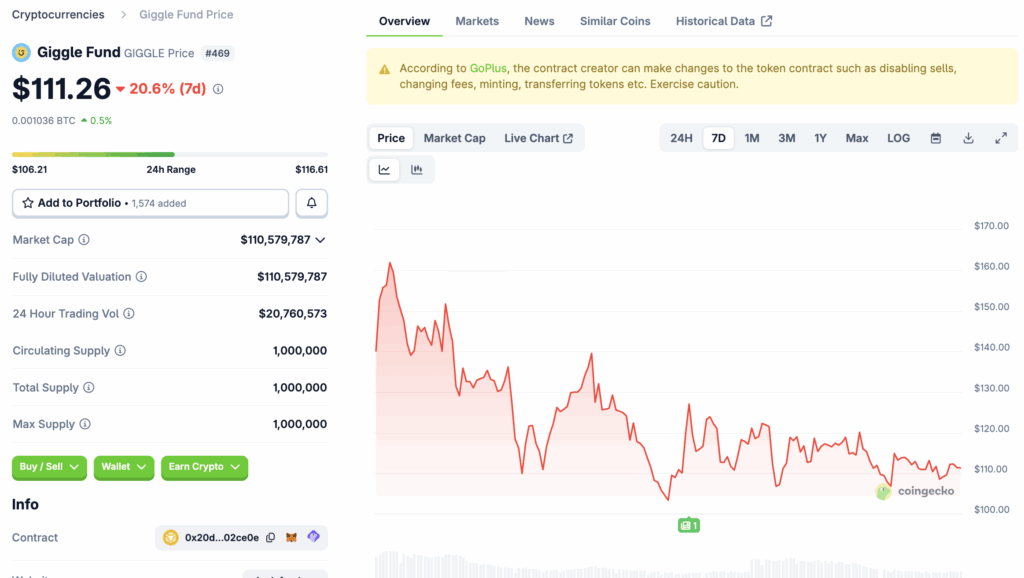Show 24 Hour Trading Vol info icon

(129, 313)
